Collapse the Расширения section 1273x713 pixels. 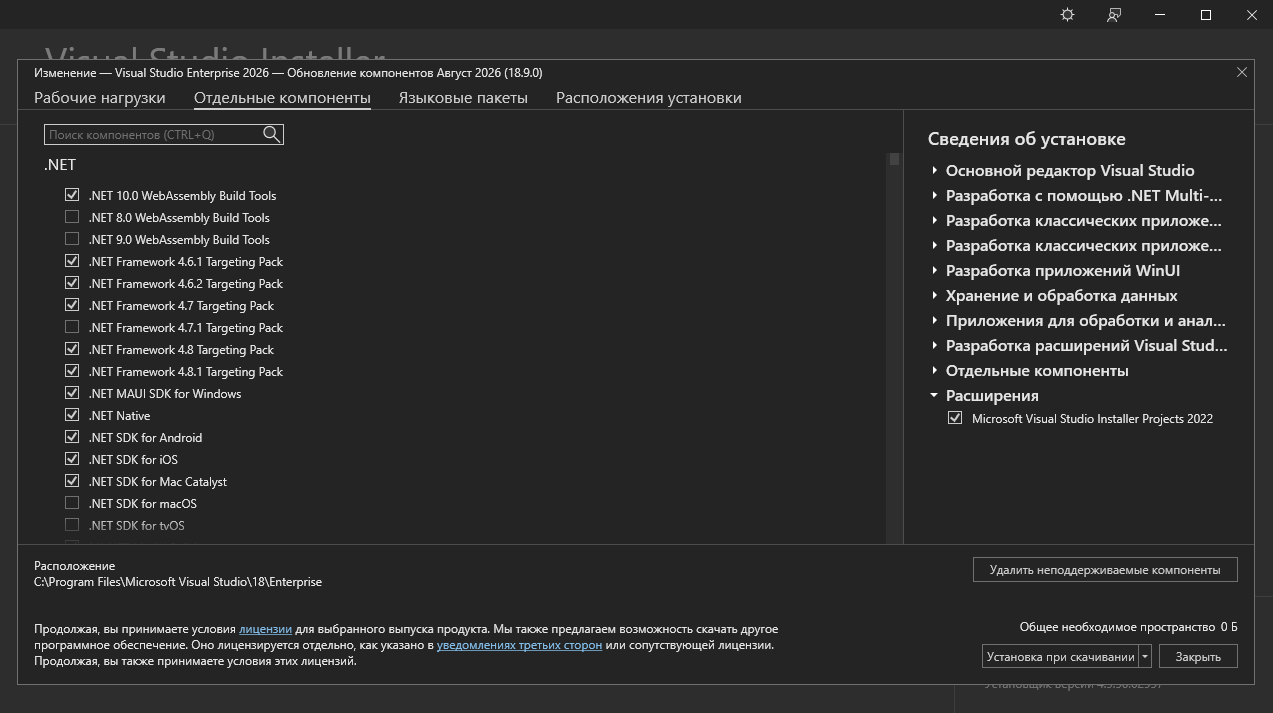click(x=934, y=395)
